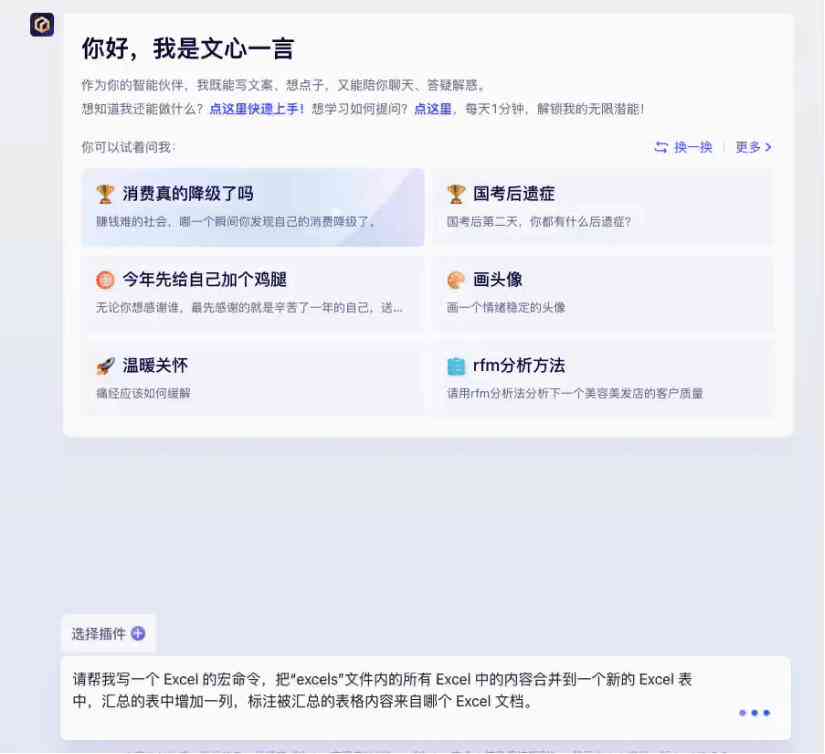Screen dimensions: 825x754
Task: Click the round badge icon beside 今年先给自己加个鸡腿
Action: 105,280
